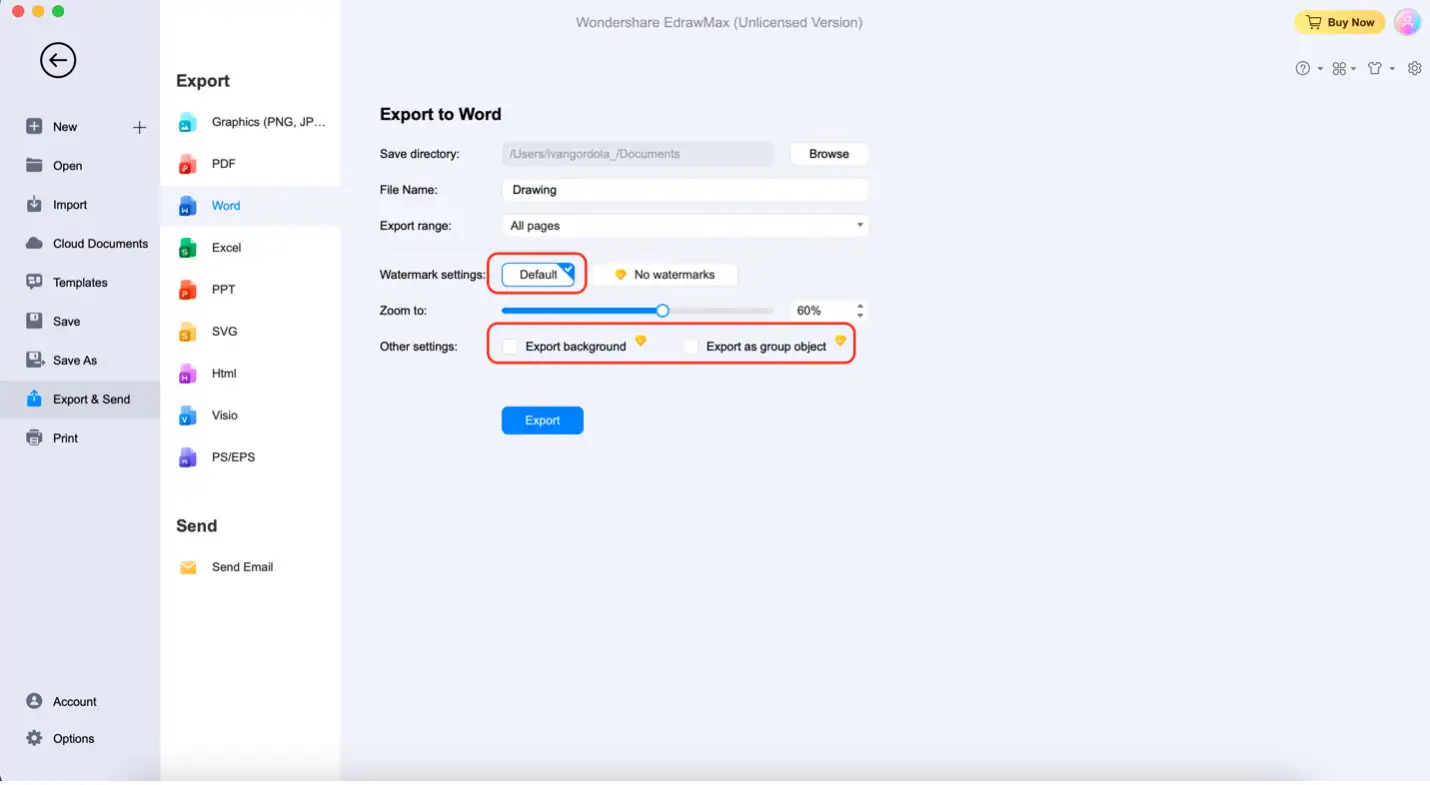Open the help question mark icon
The height and width of the screenshot is (785, 1430).
(1302, 69)
